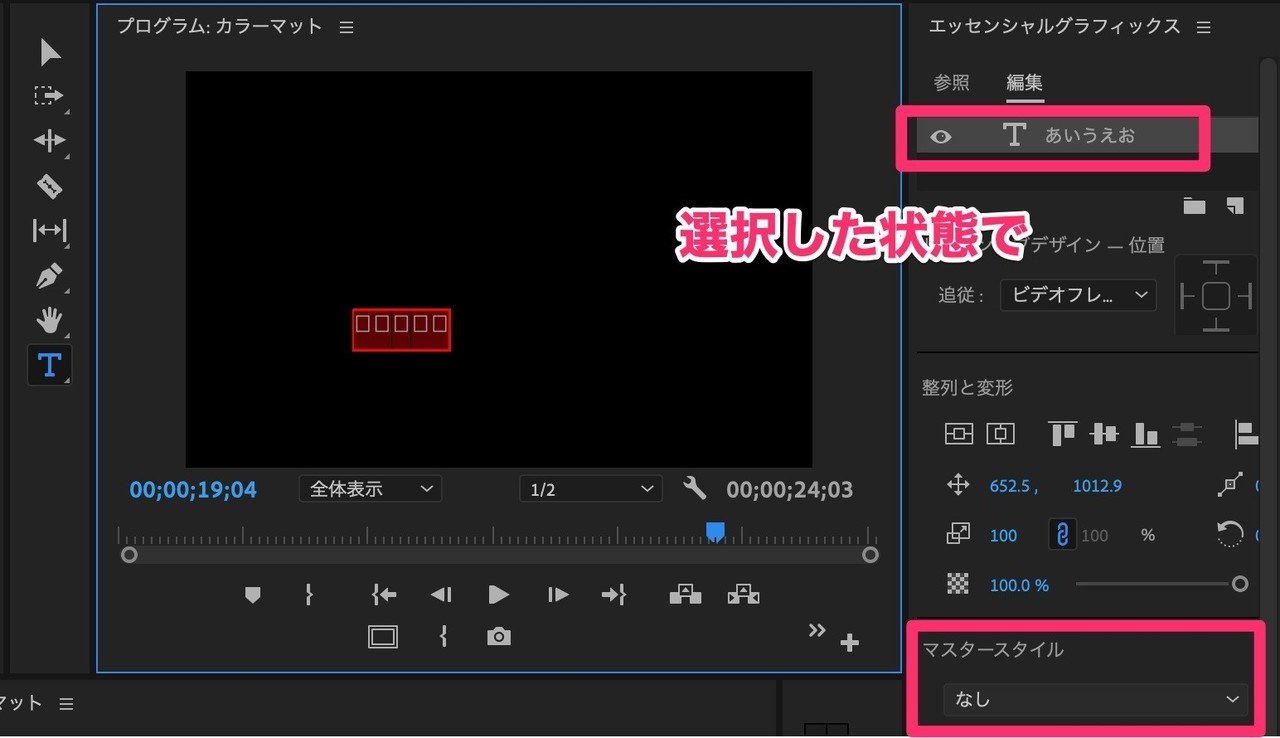
Task: Align center horizontally in frame
Action: pyautogui.click(x=1001, y=434)
